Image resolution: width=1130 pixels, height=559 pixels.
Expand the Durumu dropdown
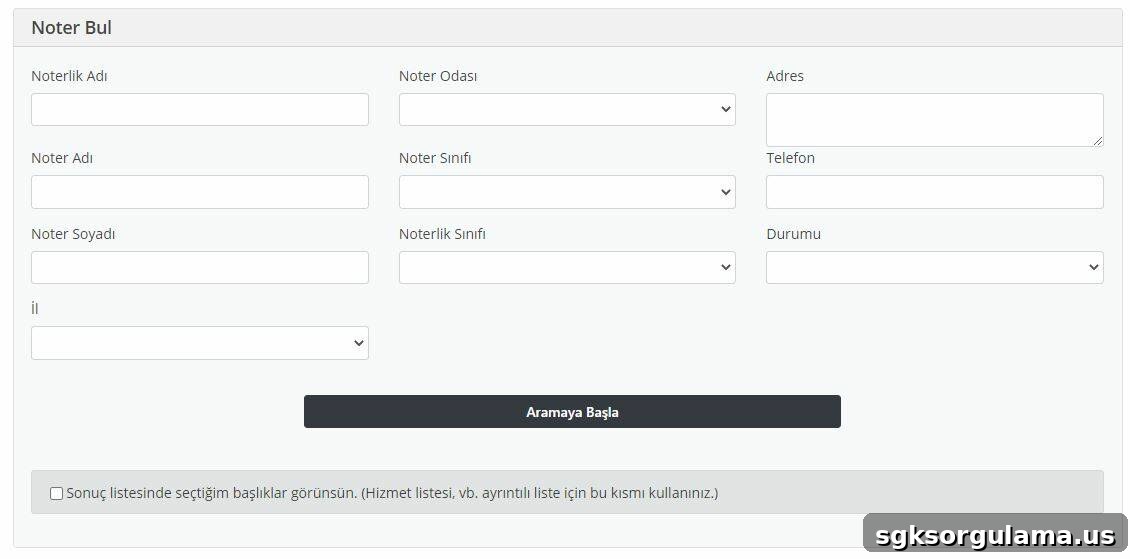(935, 267)
